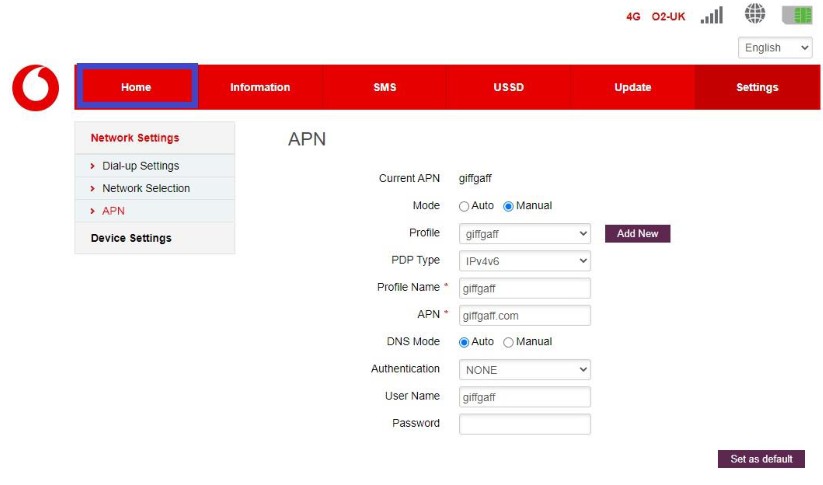823x485 pixels.
Task: Select Auto APN mode radio button
Action: [464, 206]
